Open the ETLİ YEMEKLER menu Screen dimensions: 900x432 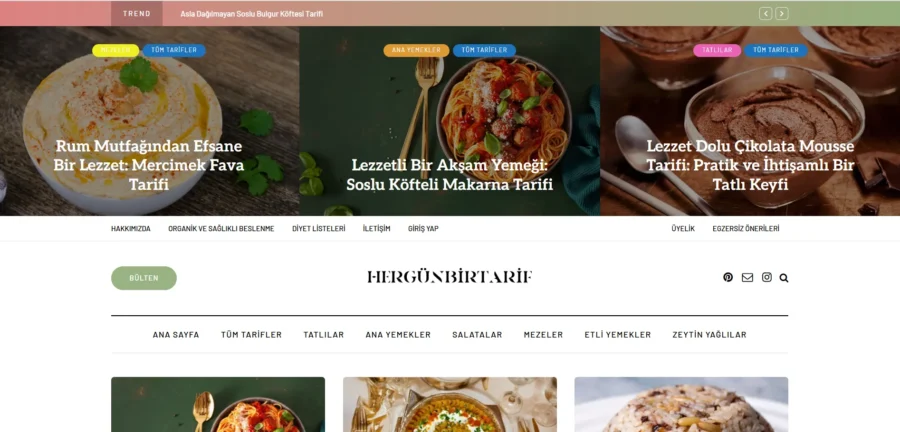click(618, 335)
